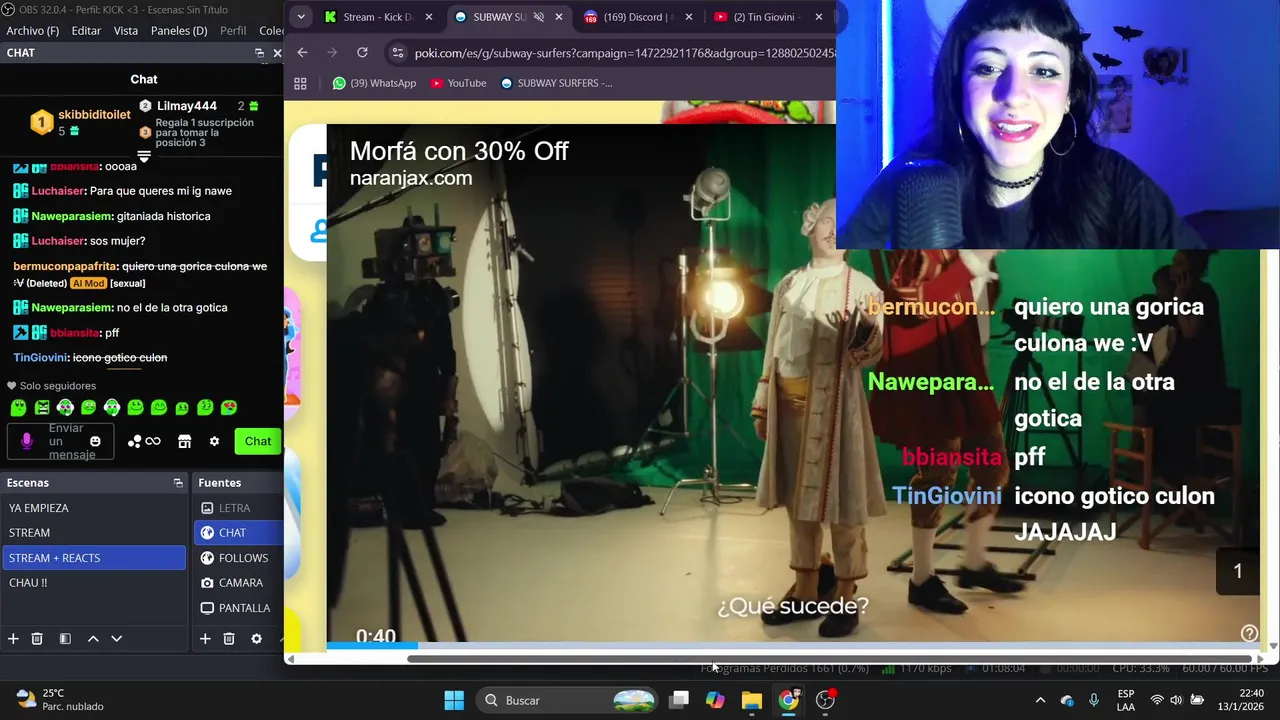Close the Discord tab
1280x720 pixels.
point(689,17)
